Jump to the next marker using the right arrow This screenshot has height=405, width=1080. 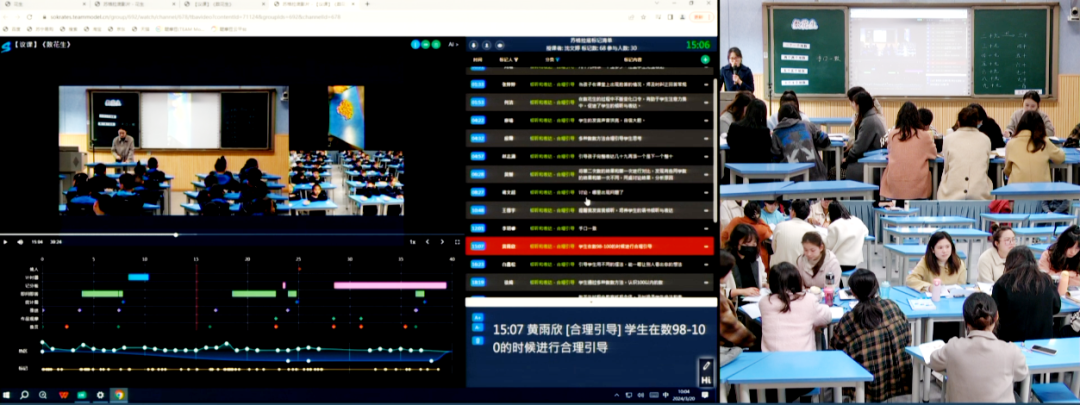[439, 241]
